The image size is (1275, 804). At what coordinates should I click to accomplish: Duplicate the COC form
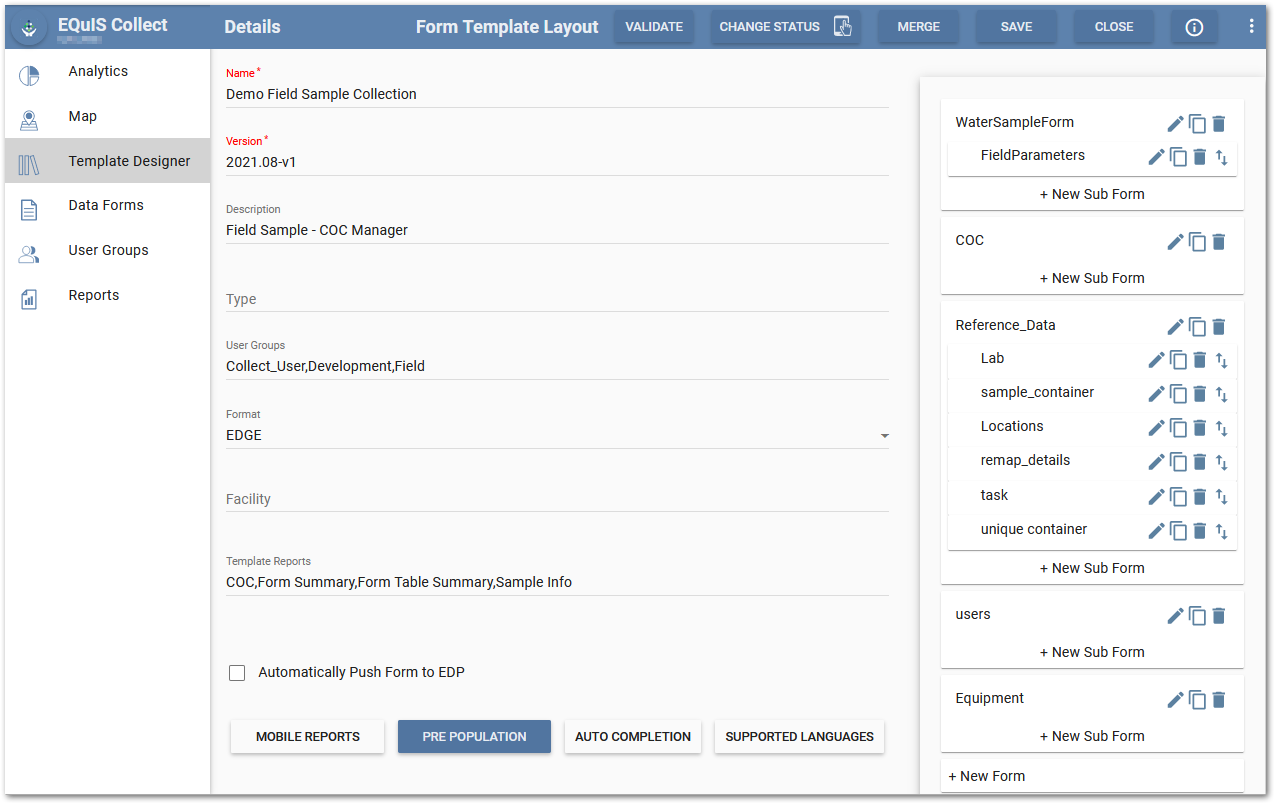(1198, 241)
